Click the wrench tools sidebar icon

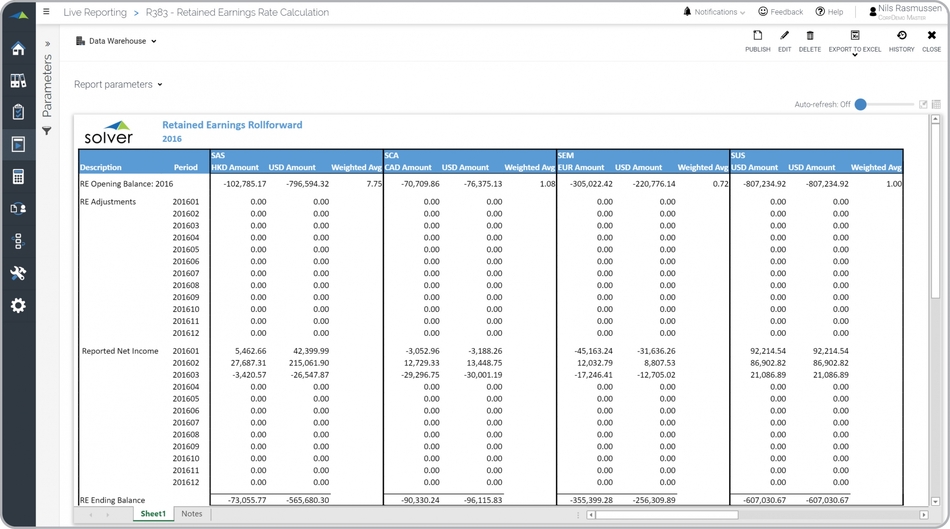point(18,273)
